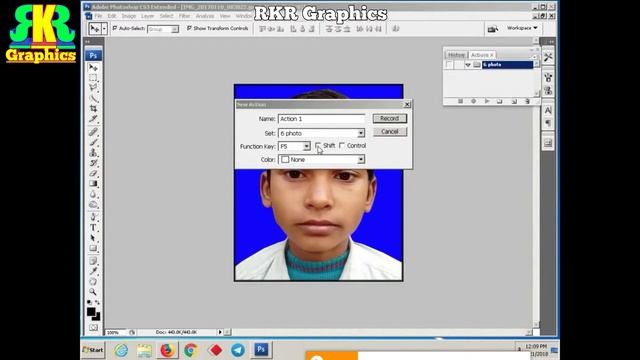Select the Pen tool

coord(93,217)
